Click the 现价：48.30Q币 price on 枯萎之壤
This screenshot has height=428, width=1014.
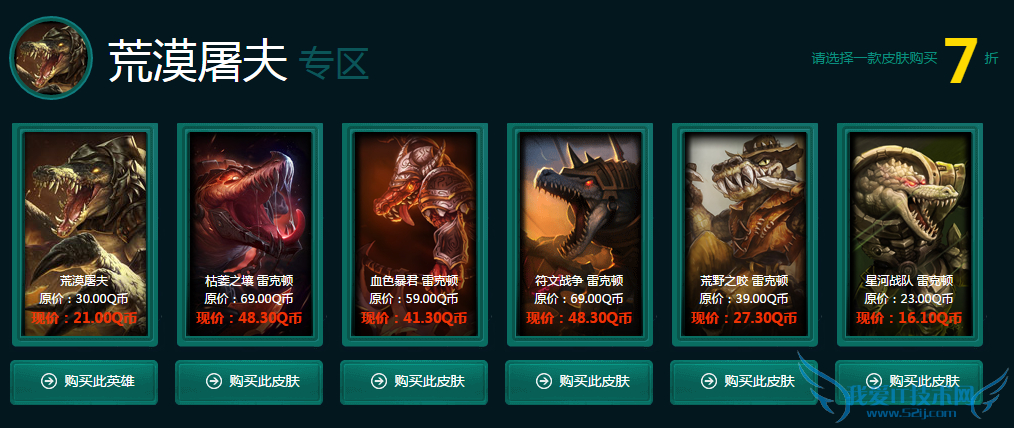click(x=250, y=318)
